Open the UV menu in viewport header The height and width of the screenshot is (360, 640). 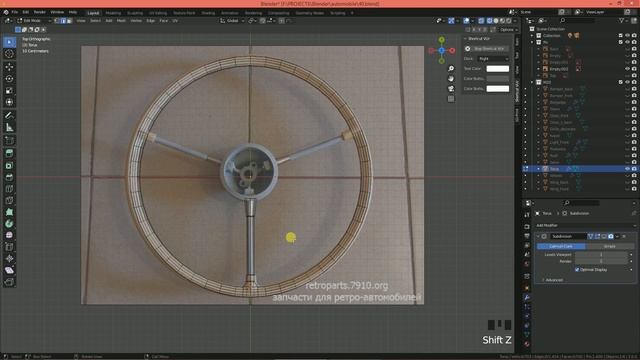pyautogui.click(x=175, y=20)
